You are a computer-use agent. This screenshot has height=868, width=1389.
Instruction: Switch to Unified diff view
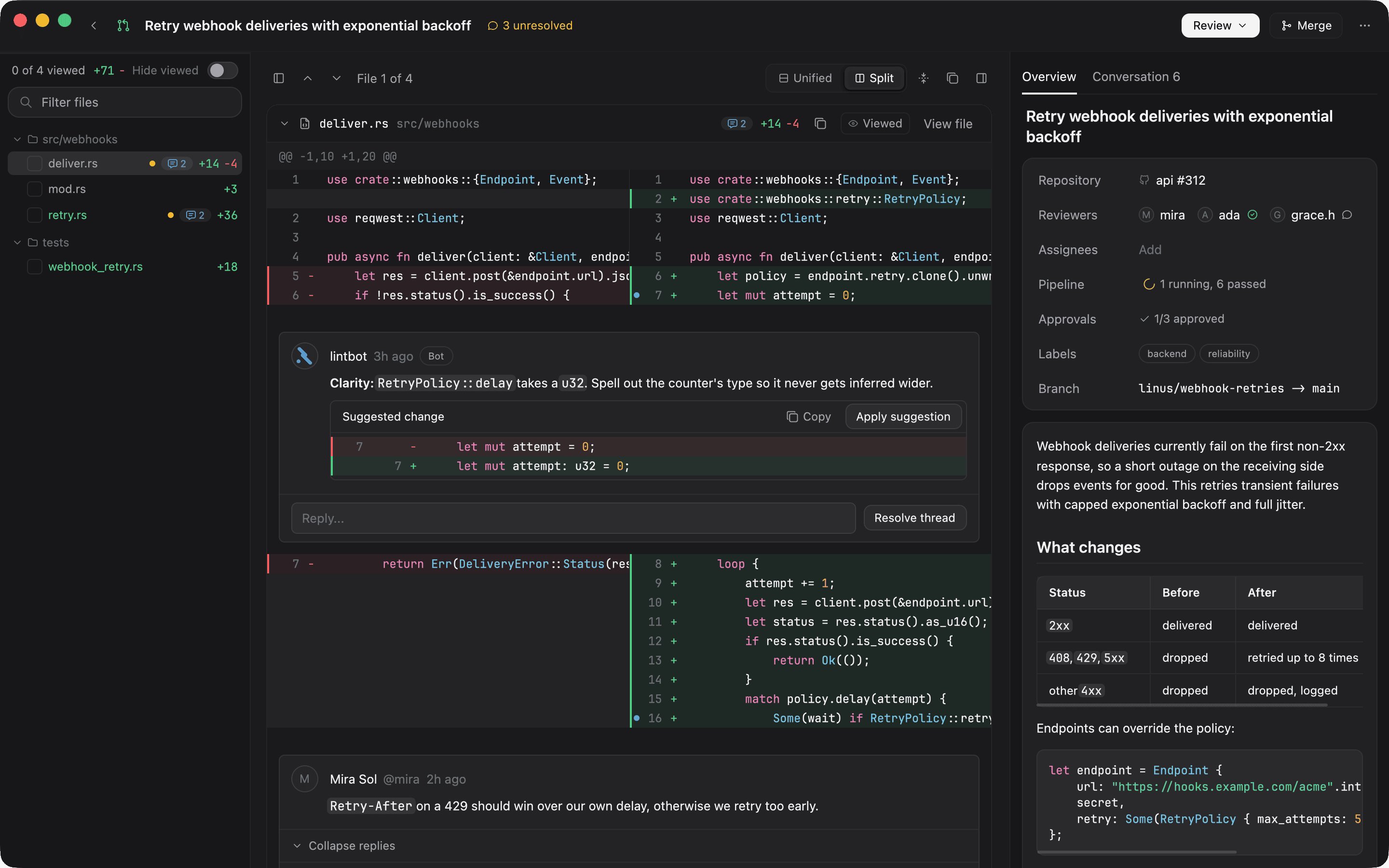point(804,78)
